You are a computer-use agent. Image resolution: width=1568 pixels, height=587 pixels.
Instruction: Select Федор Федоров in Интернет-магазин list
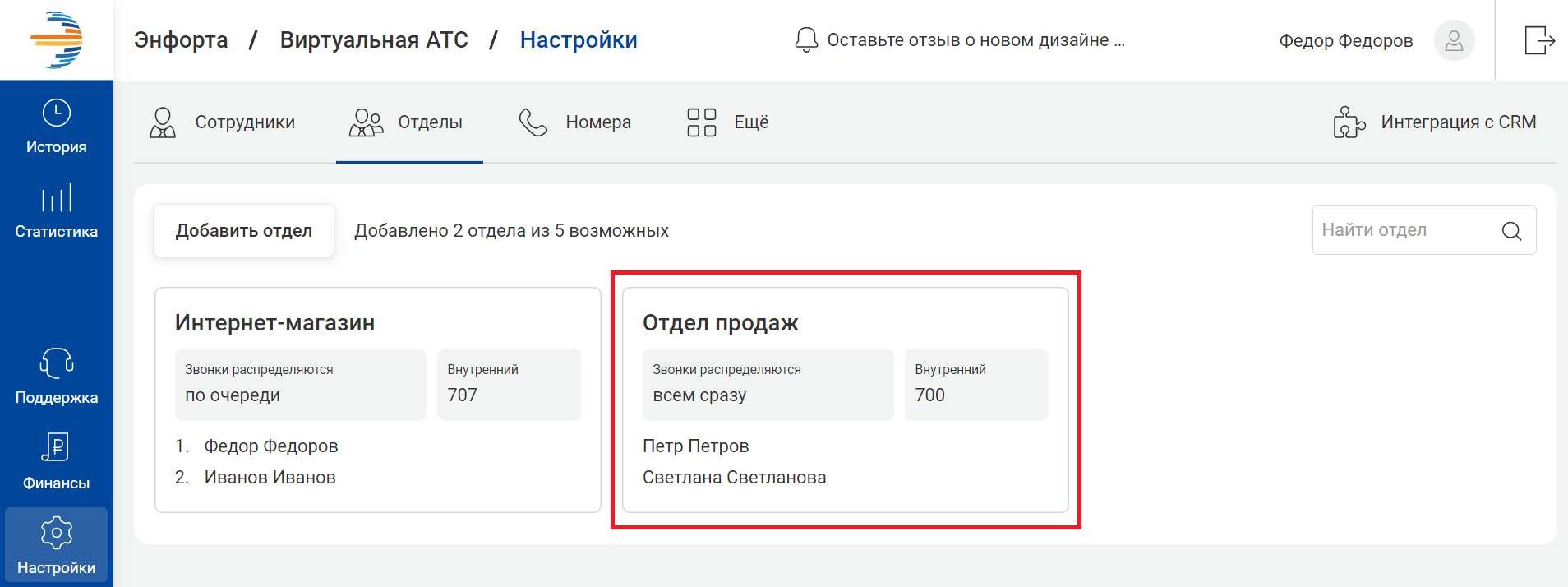click(x=271, y=446)
